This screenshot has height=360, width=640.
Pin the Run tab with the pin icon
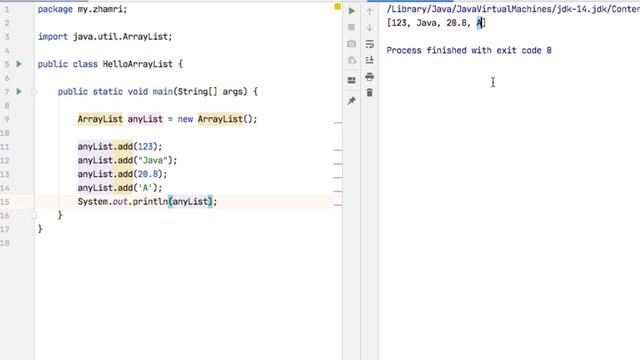point(351,100)
